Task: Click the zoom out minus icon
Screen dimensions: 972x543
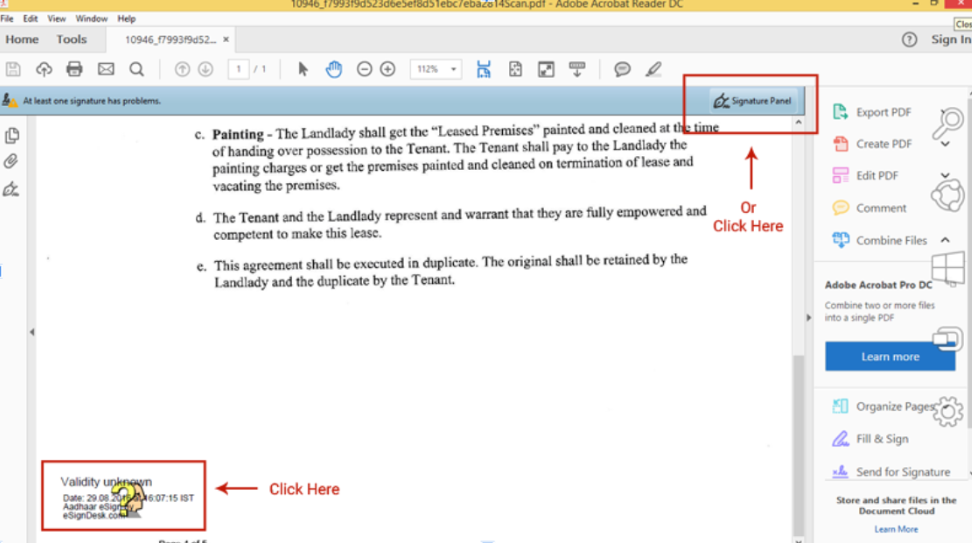Action: point(364,69)
